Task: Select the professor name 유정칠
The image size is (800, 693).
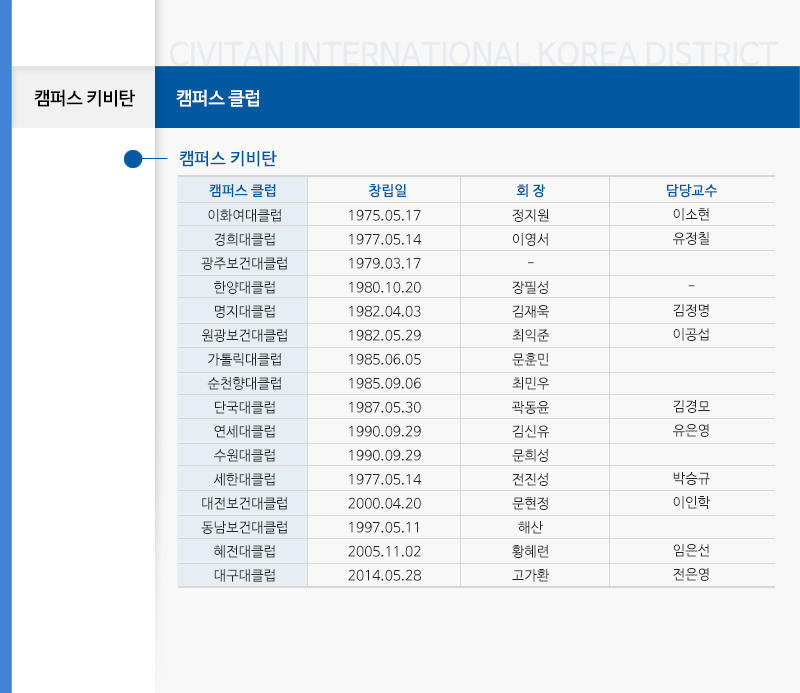Action: click(x=691, y=238)
